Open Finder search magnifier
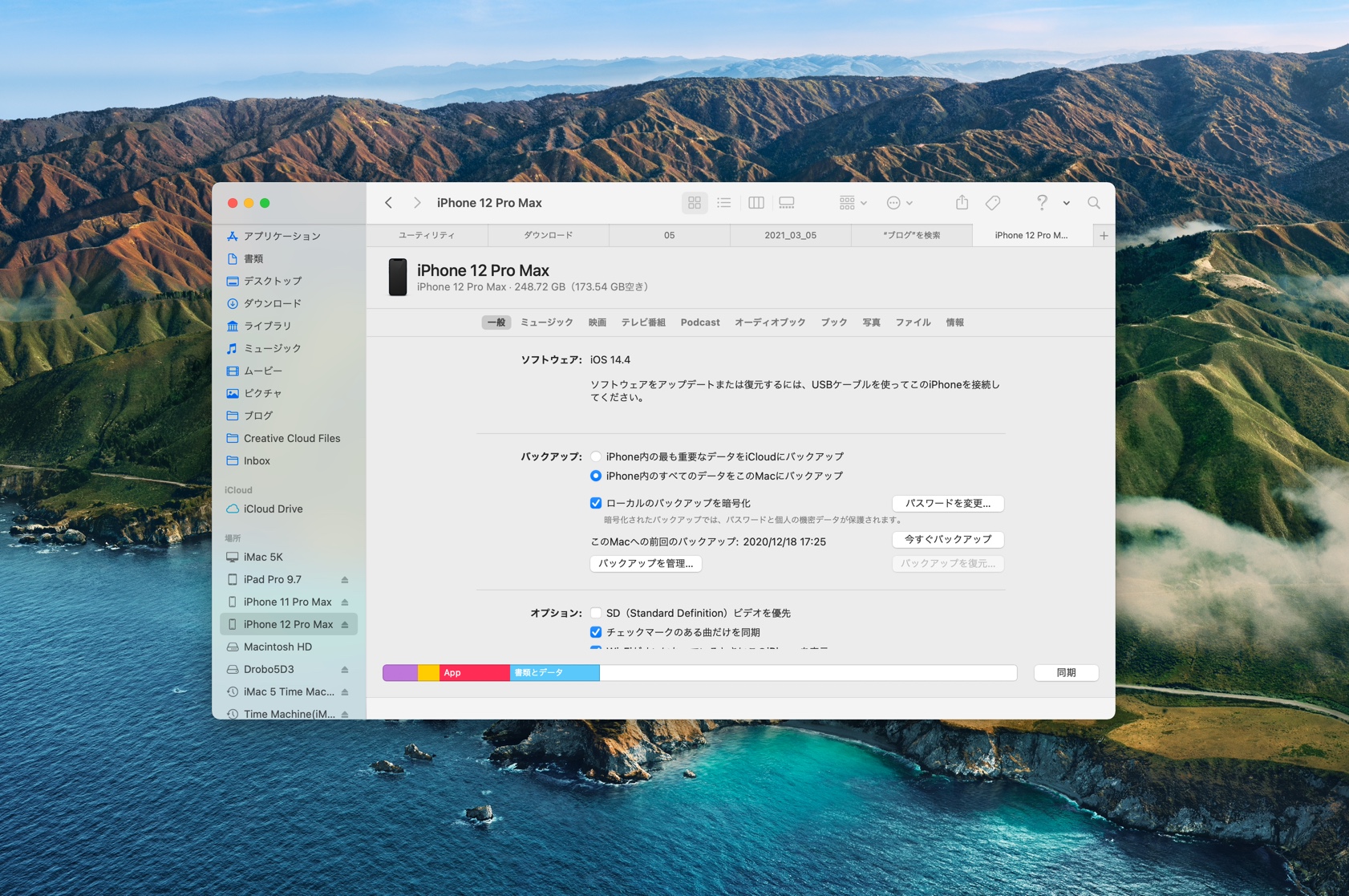 [x=1094, y=203]
